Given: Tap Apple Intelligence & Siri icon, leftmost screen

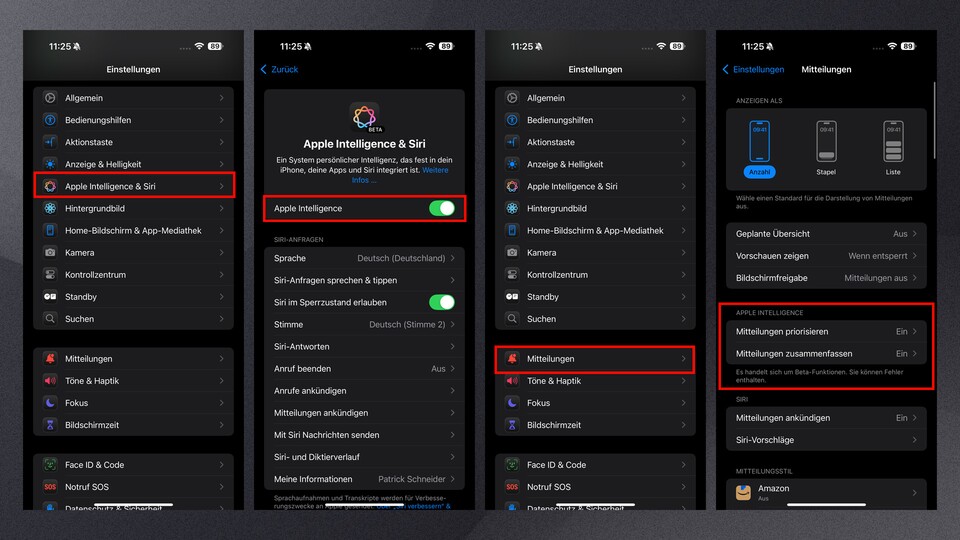Looking at the screenshot, I should pos(50,186).
